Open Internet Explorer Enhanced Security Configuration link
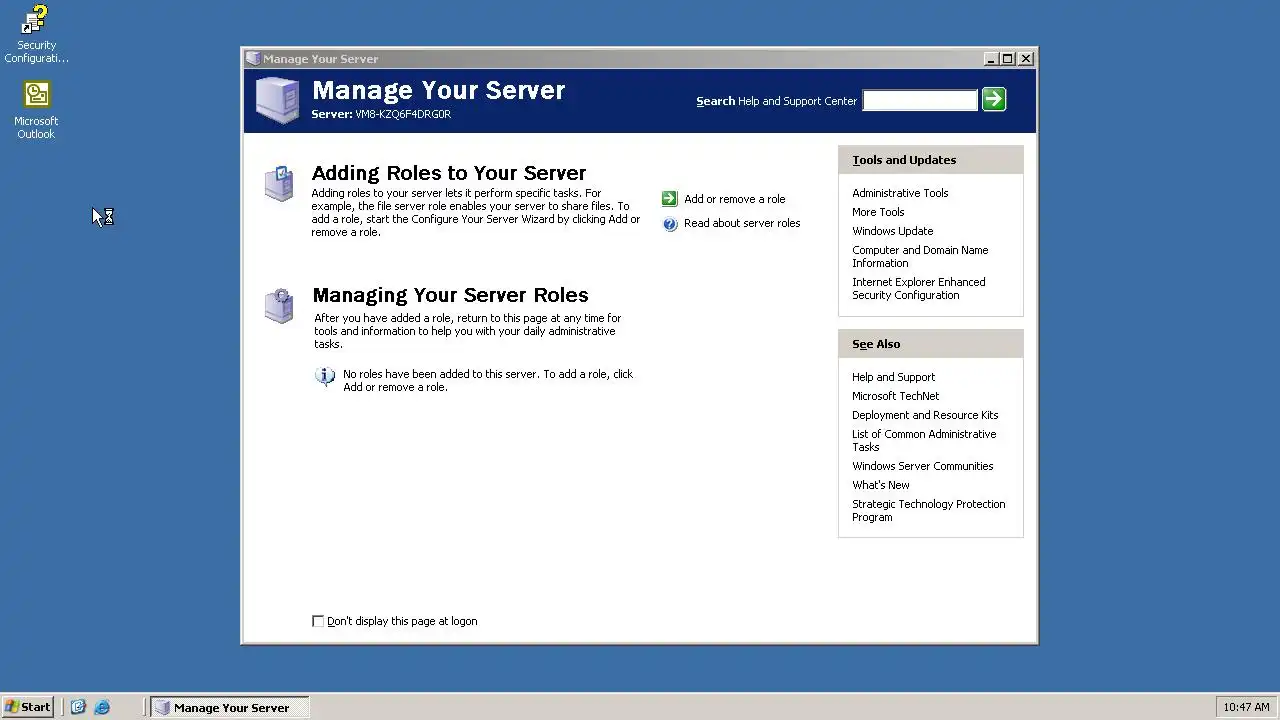The height and width of the screenshot is (720, 1280). tap(919, 289)
